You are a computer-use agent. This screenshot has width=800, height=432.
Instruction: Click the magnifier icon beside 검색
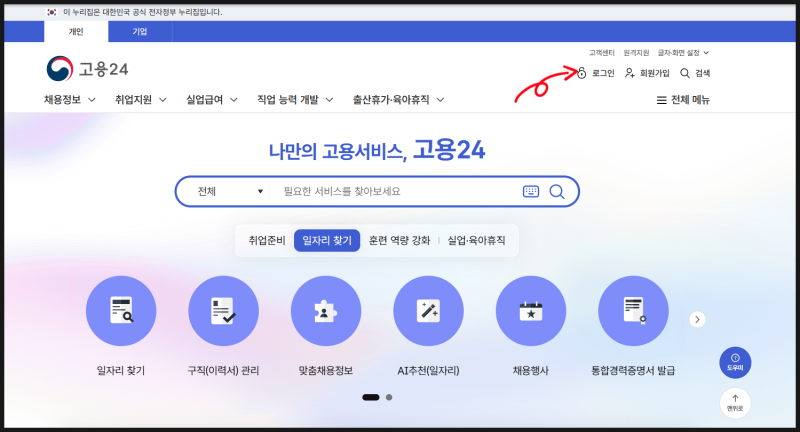point(685,73)
